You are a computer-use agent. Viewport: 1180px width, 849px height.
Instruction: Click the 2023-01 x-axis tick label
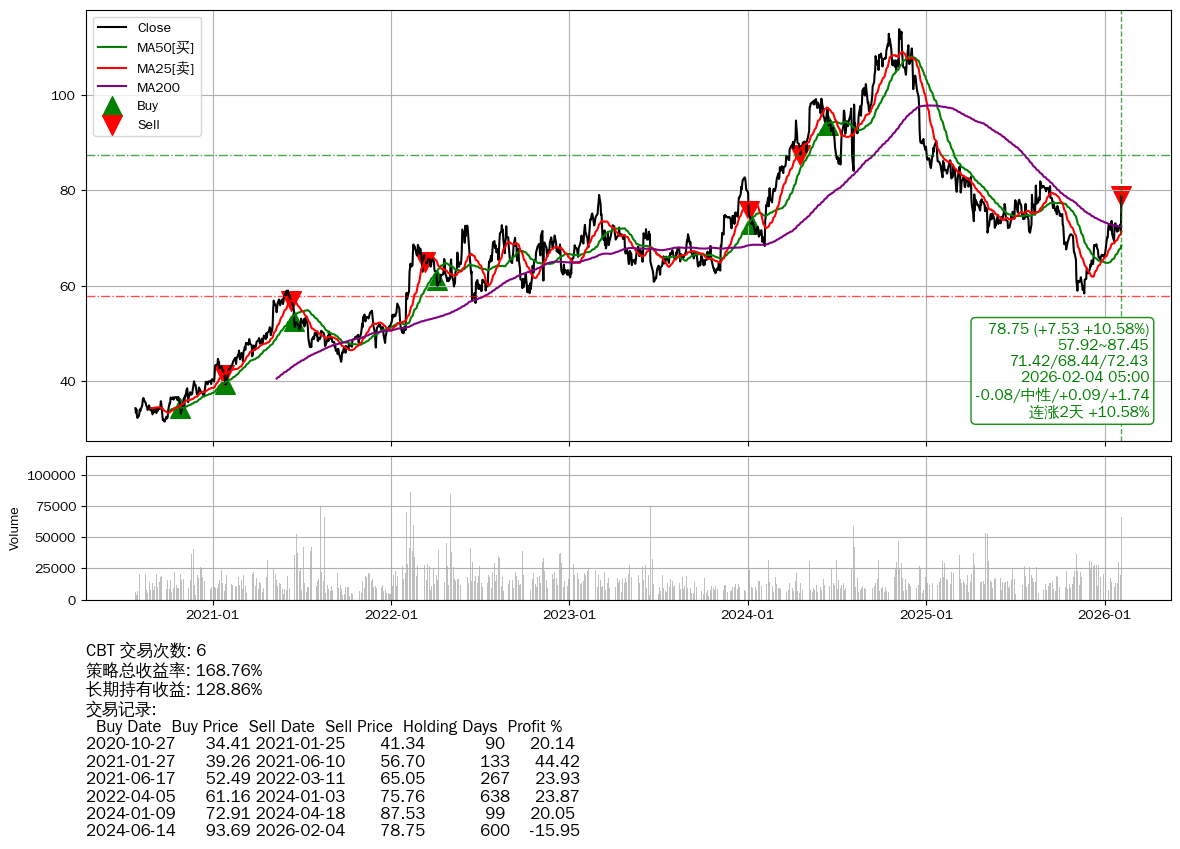point(569,615)
